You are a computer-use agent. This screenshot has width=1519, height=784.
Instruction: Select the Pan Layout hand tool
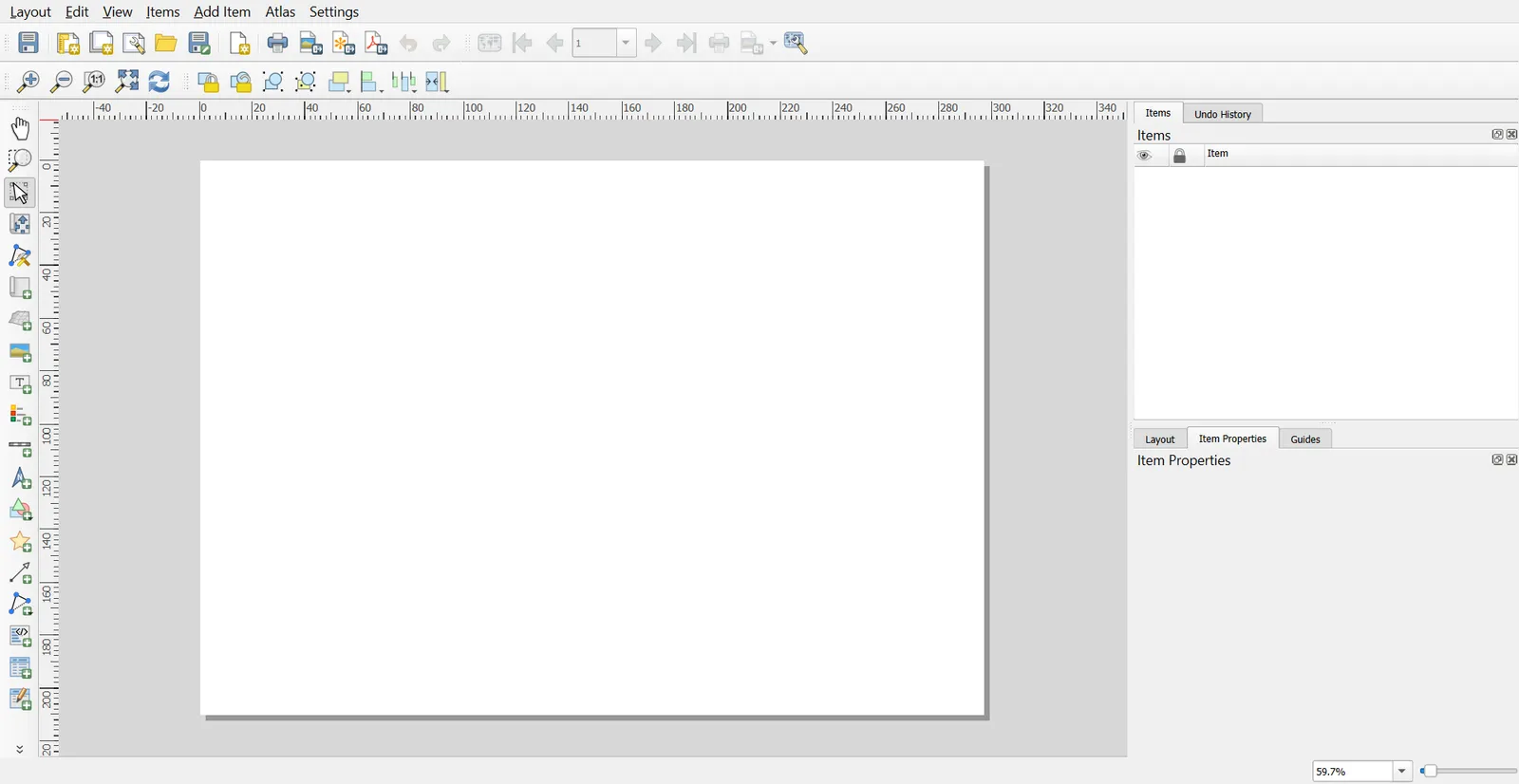click(x=20, y=128)
